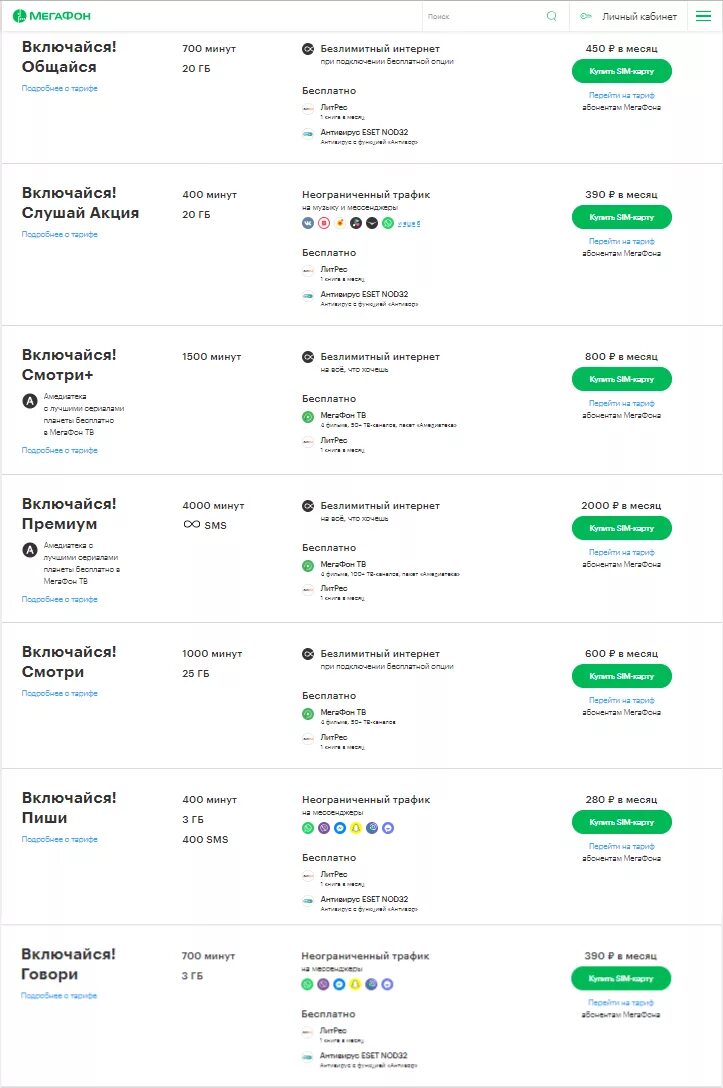
Task: Buy SIM card for Включайся! Общайся tariff
Action: pyautogui.click(x=621, y=71)
